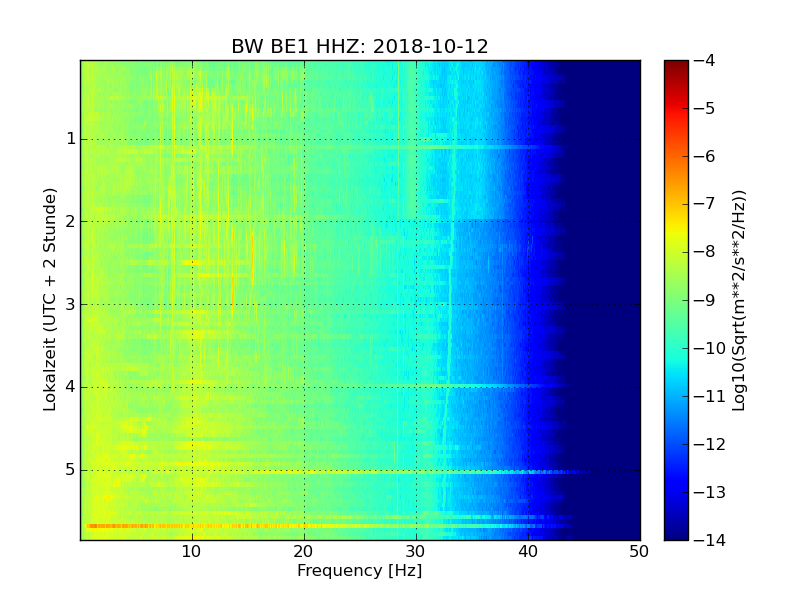Click colorbar tick label −5
The height and width of the screenshot is (600, 800).
click(705, 108)
